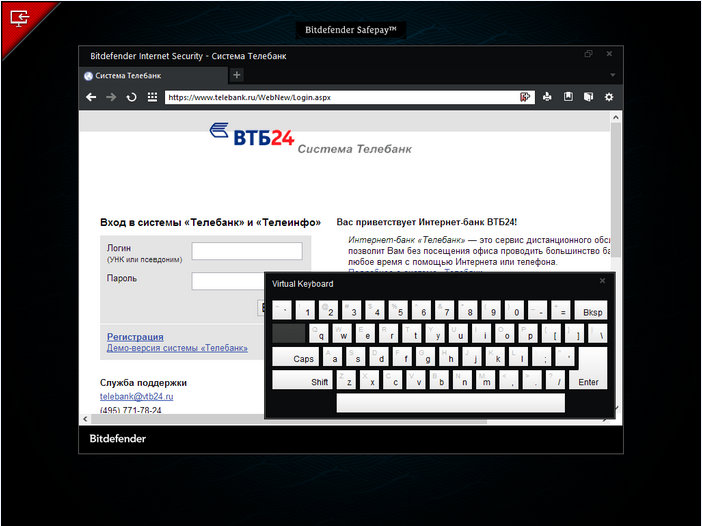Click the m key on virtual keyboard
Image resolution: width=702 pixels, height=526 pixels.
pos(486,381)
